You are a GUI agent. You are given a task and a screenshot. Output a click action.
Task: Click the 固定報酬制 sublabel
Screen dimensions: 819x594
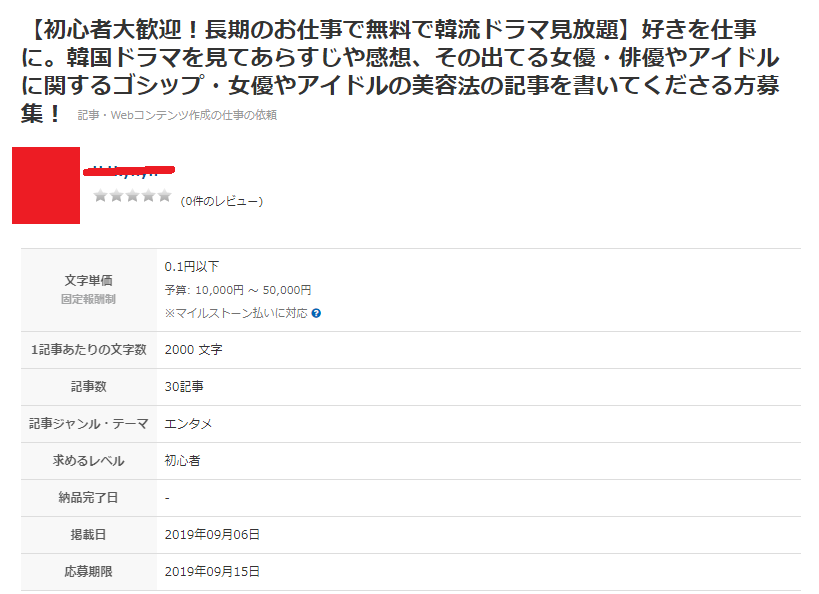[x=89, y=298]
